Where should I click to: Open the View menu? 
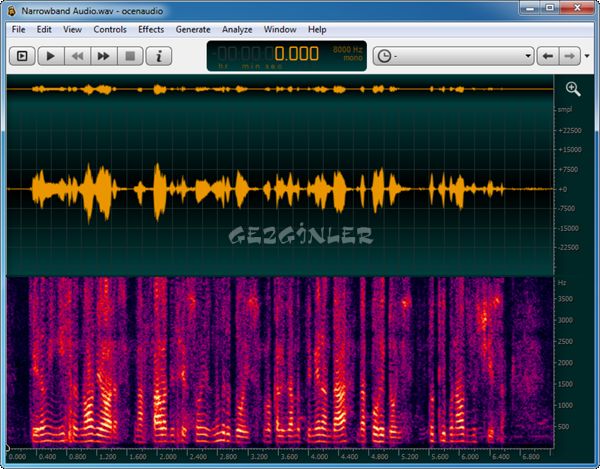[72, 29]
